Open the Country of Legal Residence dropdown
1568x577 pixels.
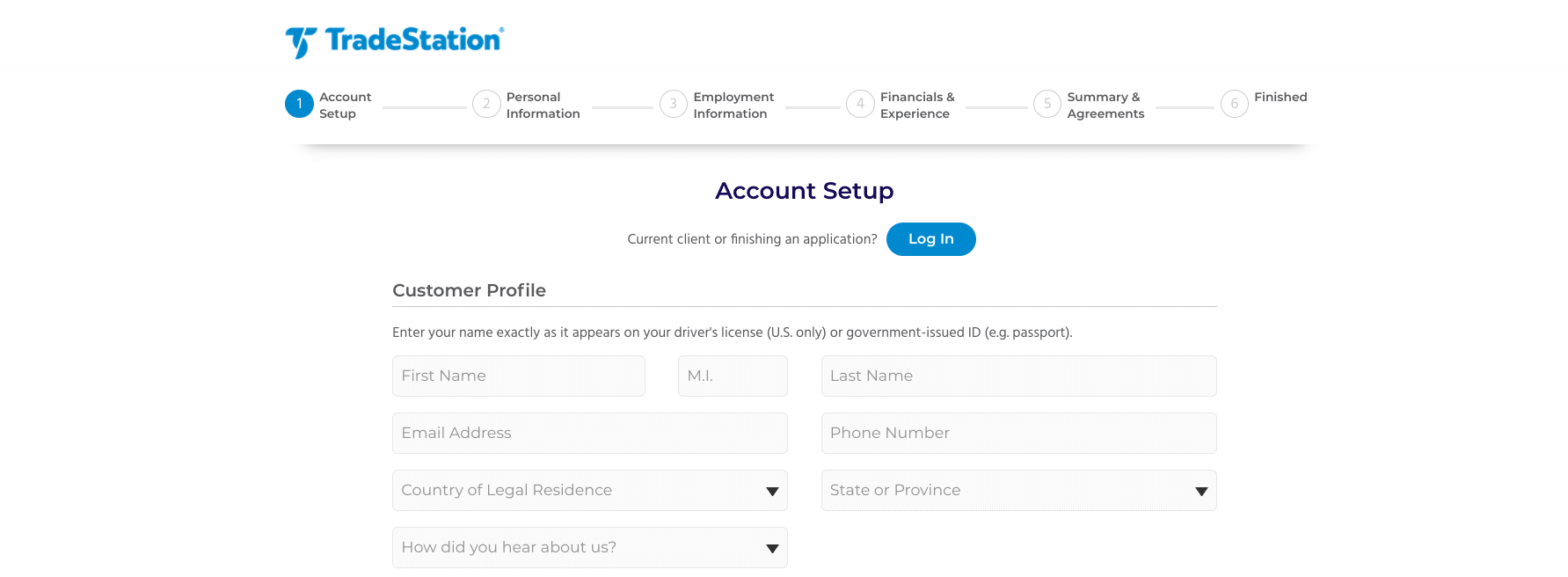tap(589, 490)
